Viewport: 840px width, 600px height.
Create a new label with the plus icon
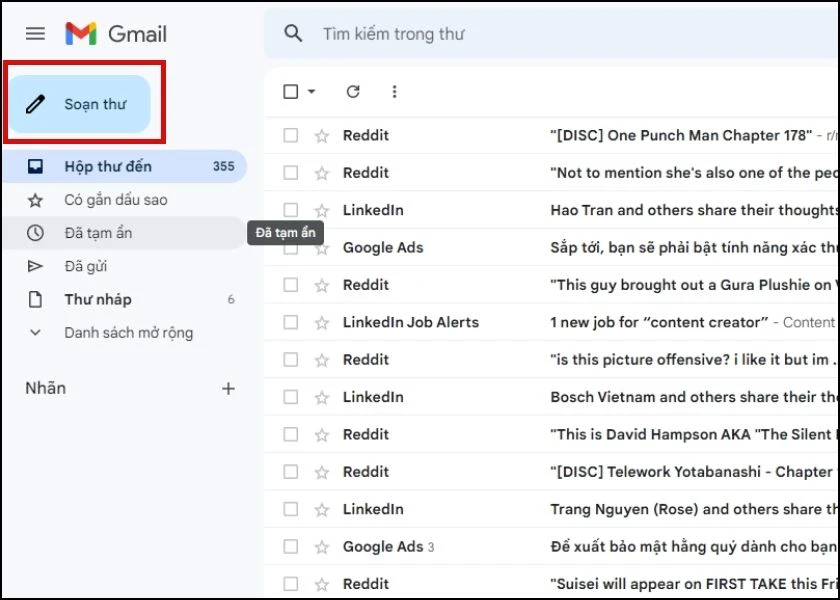tap(228, 388)
